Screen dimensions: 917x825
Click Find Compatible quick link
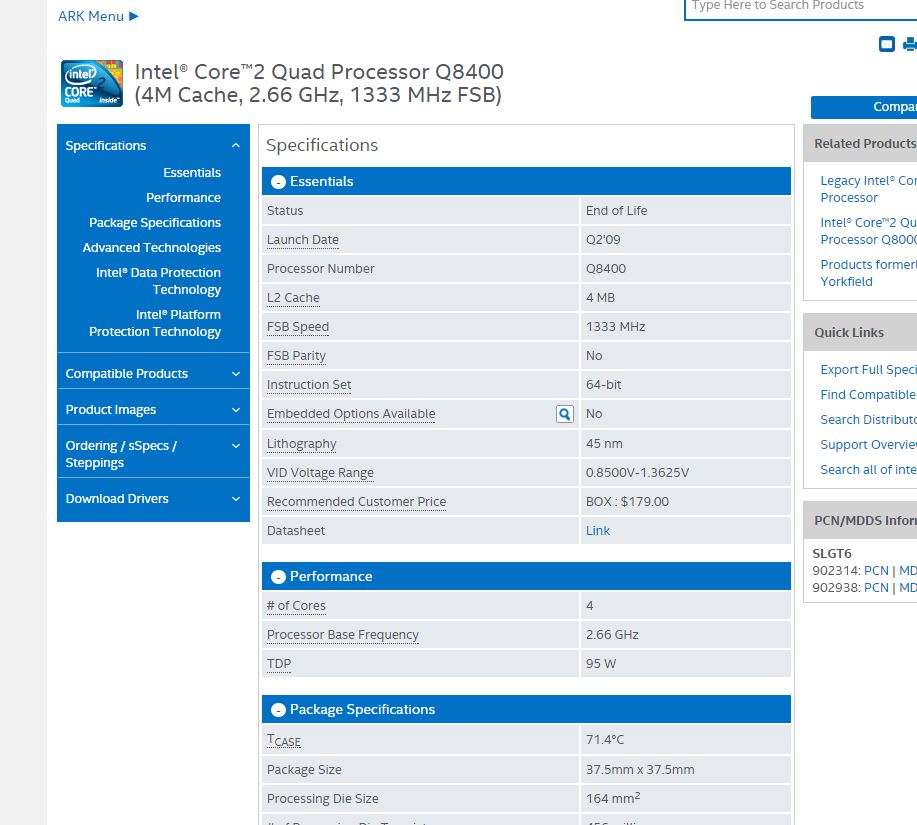coord(868,395)
